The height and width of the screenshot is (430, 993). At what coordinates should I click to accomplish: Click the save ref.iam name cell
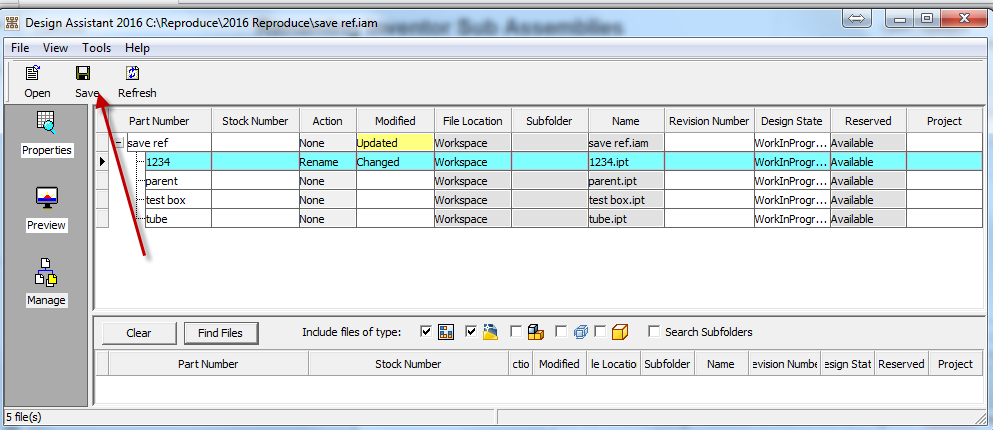point(626,143)
